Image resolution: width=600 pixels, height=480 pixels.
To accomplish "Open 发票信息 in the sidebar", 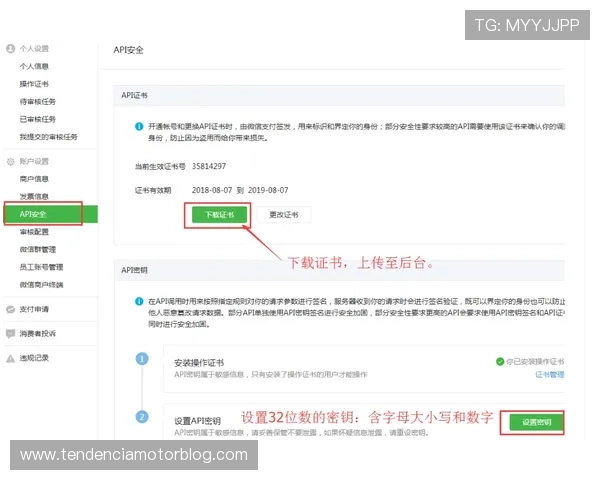I will 34,196.
